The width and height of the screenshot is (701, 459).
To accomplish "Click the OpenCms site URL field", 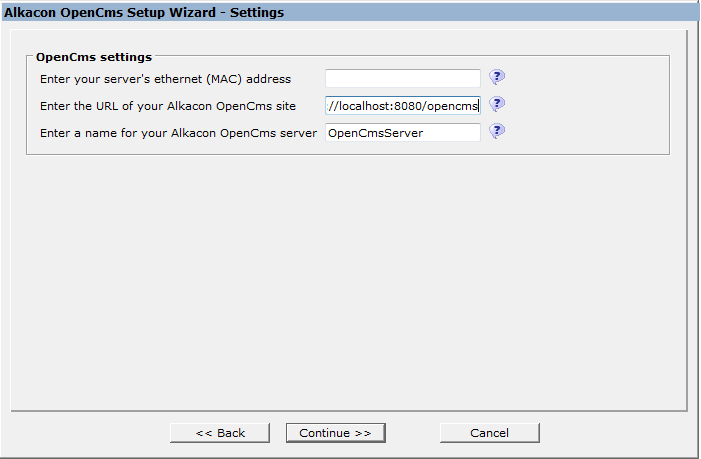I will click(x=403, y=105).
